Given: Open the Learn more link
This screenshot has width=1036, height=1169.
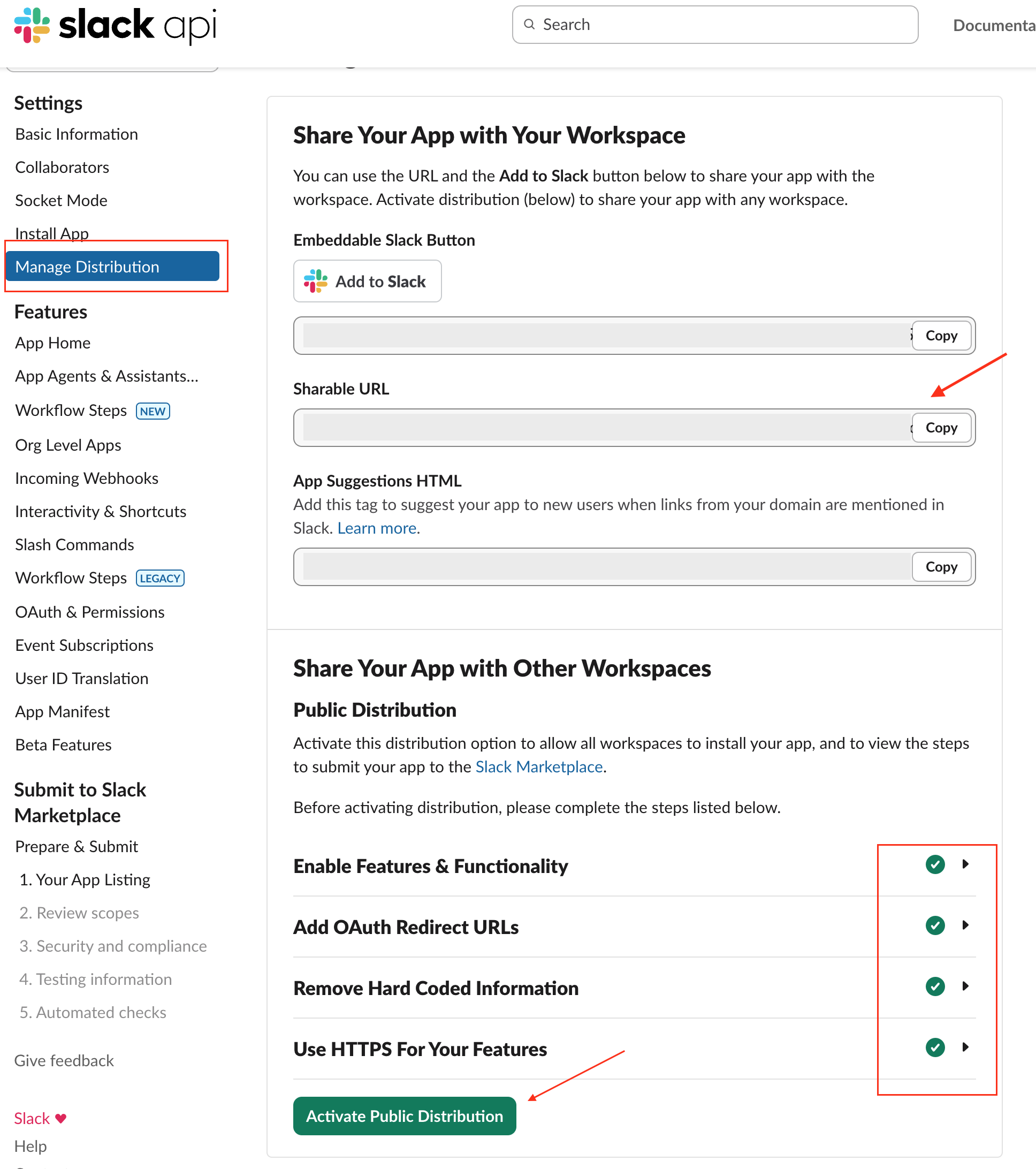Looking at the screenshot, I should click(376, 527).
